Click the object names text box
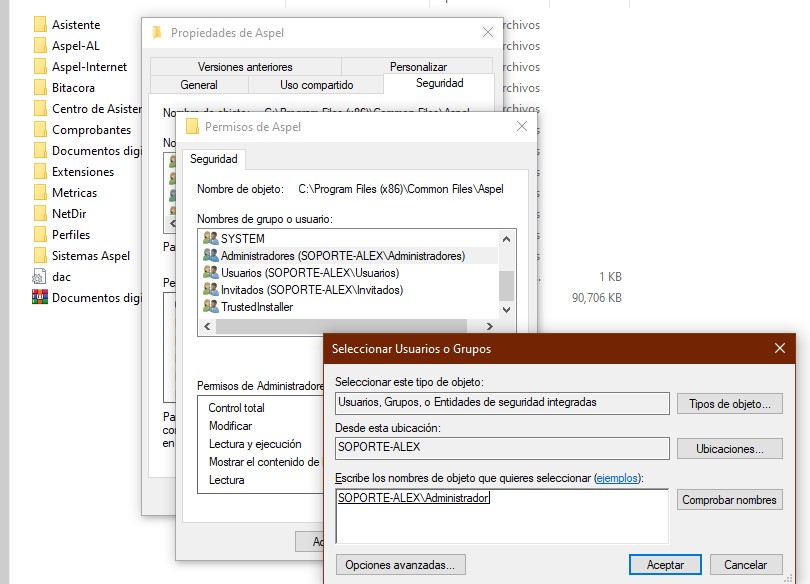Image resolution: width=810 pixels, height=584 pixels. click(x=502, y=516)
